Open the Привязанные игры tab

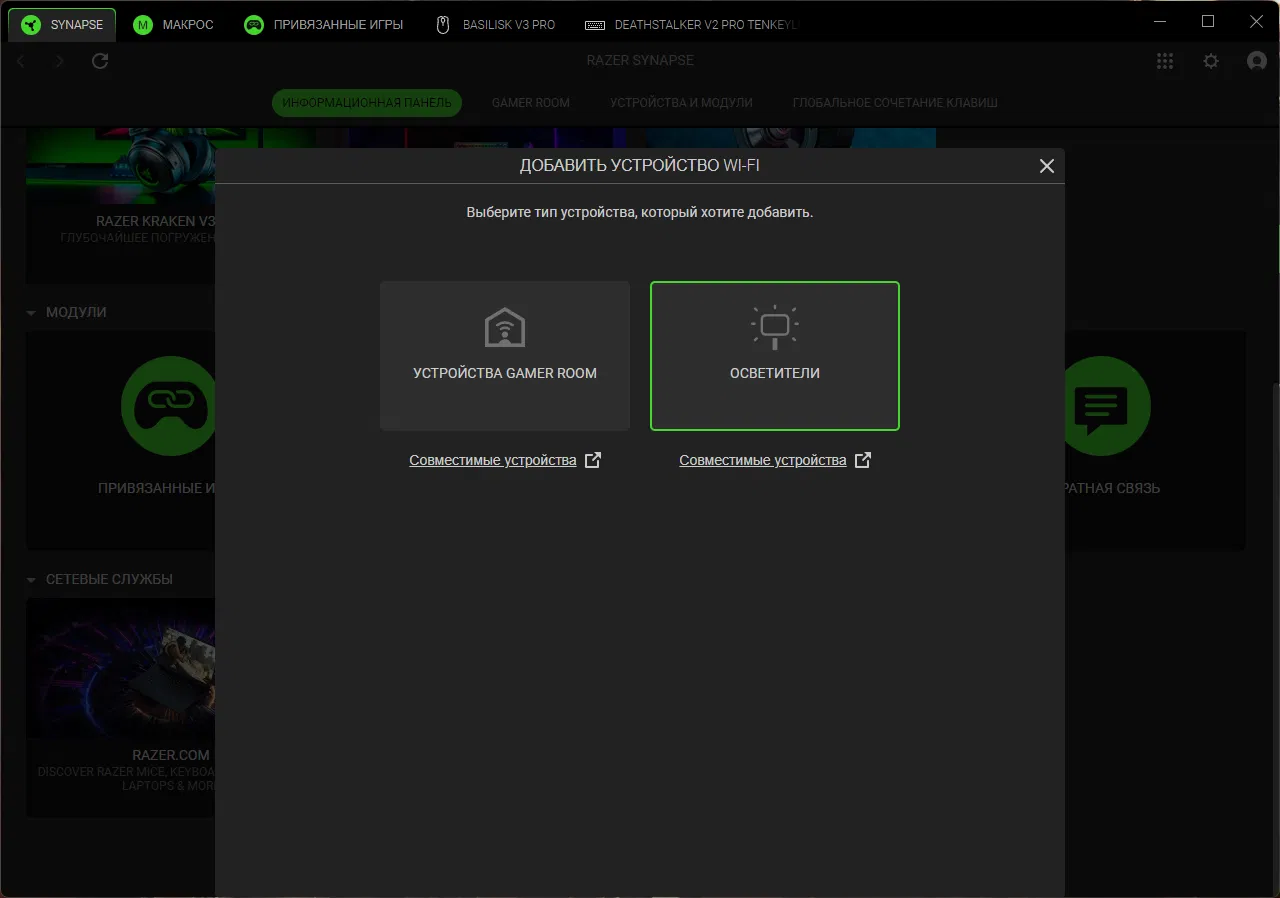[324, 24]
